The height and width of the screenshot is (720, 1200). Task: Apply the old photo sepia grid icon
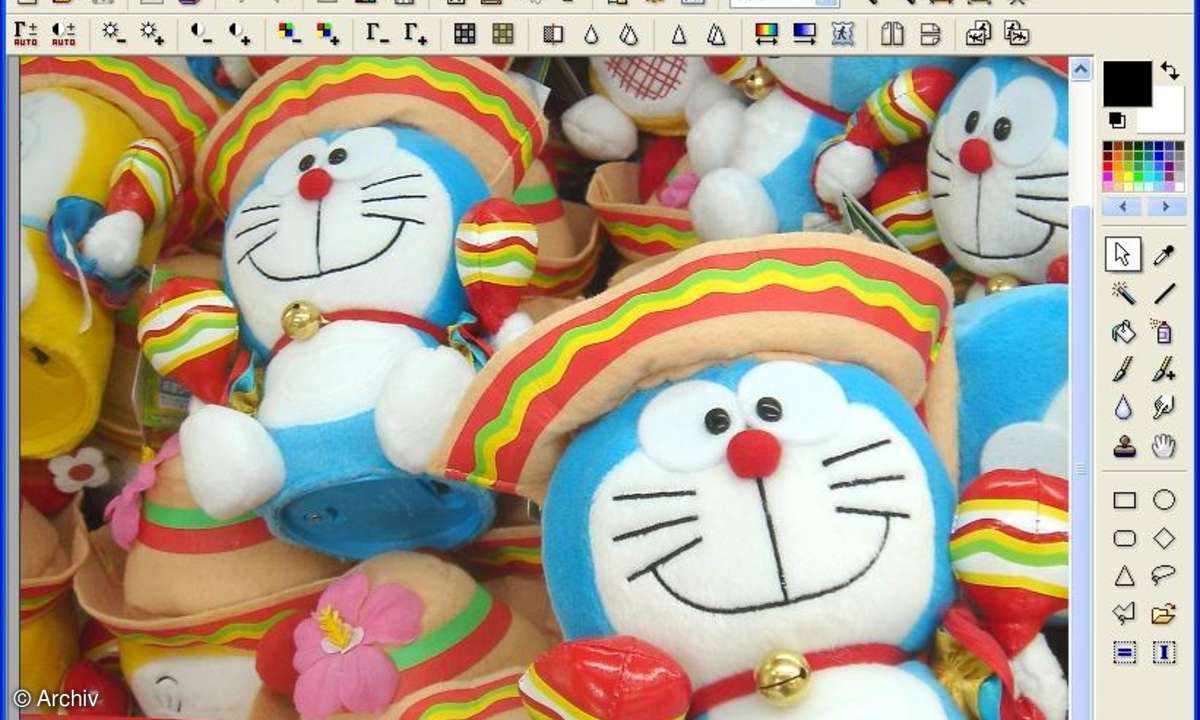point(503,34)
